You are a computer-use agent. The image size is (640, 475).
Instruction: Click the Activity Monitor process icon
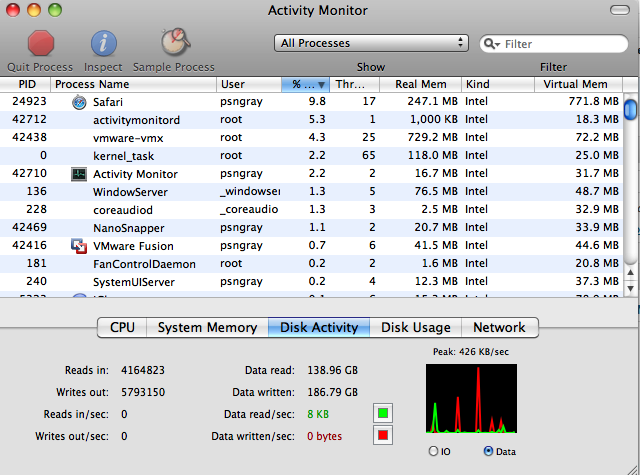coord(79,174)
